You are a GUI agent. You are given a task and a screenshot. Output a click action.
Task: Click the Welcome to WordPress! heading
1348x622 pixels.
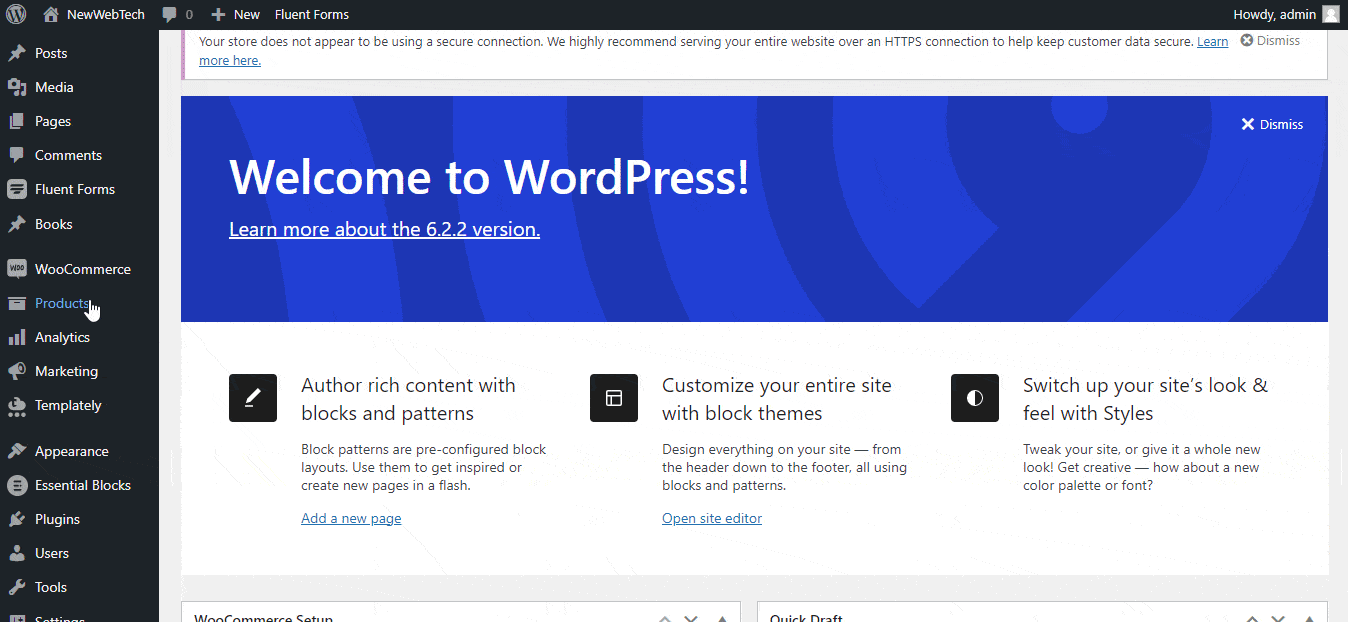(x=489, y=177)
